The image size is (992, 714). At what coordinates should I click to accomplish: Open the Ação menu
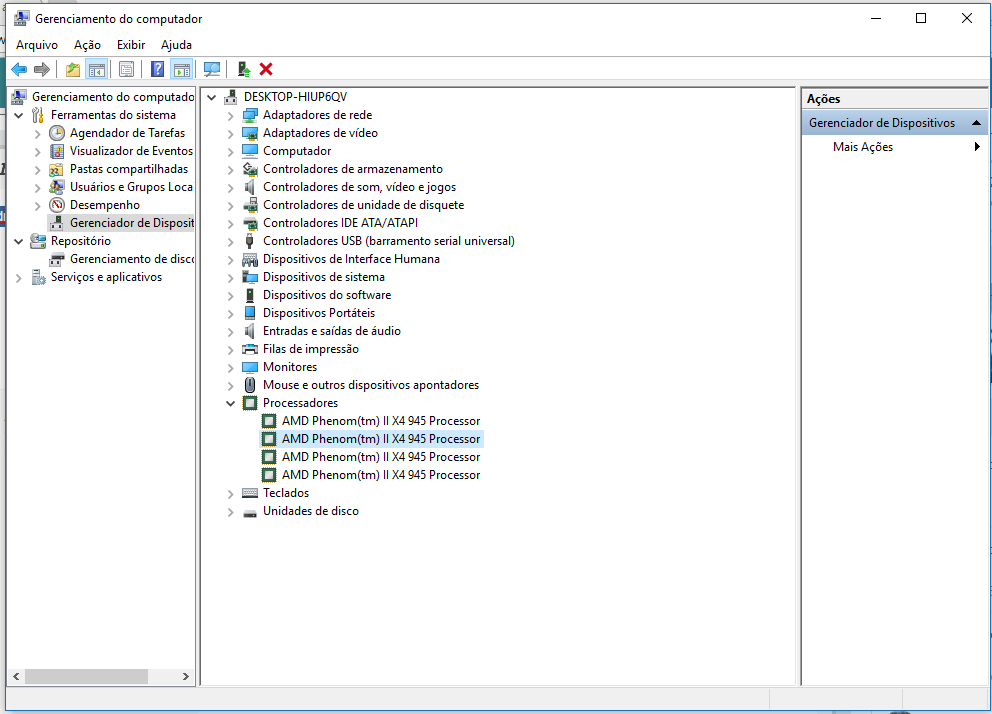pos(87,45)
